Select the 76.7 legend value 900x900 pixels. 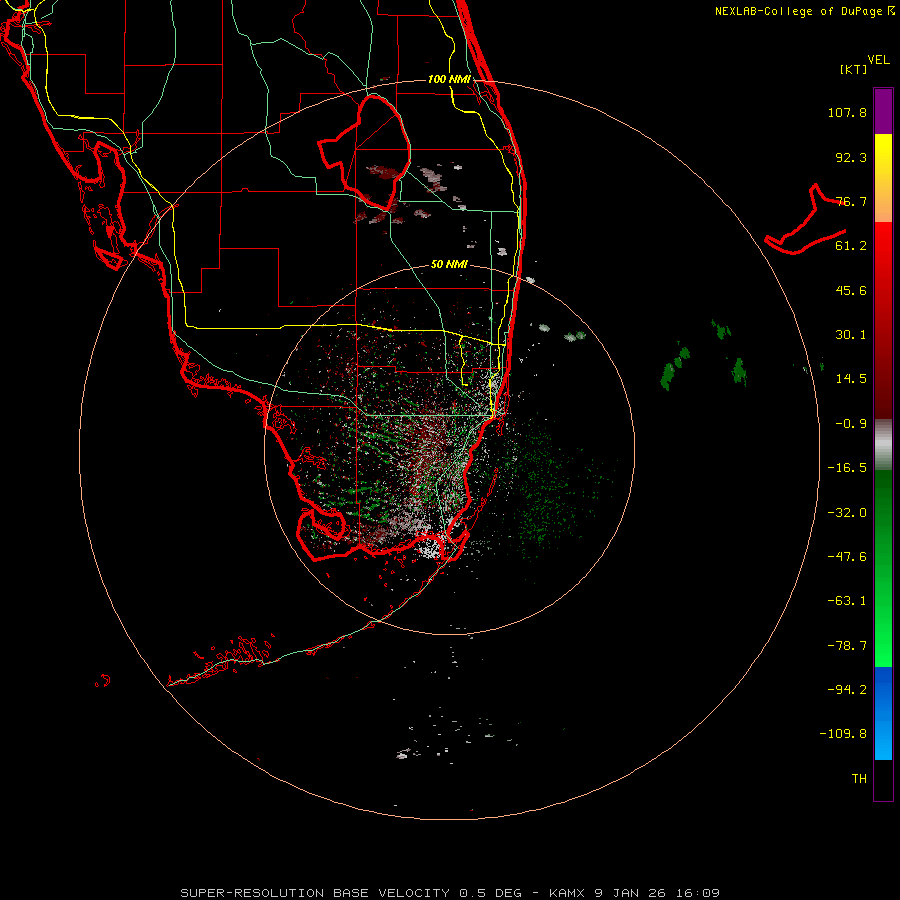(851, 201)
